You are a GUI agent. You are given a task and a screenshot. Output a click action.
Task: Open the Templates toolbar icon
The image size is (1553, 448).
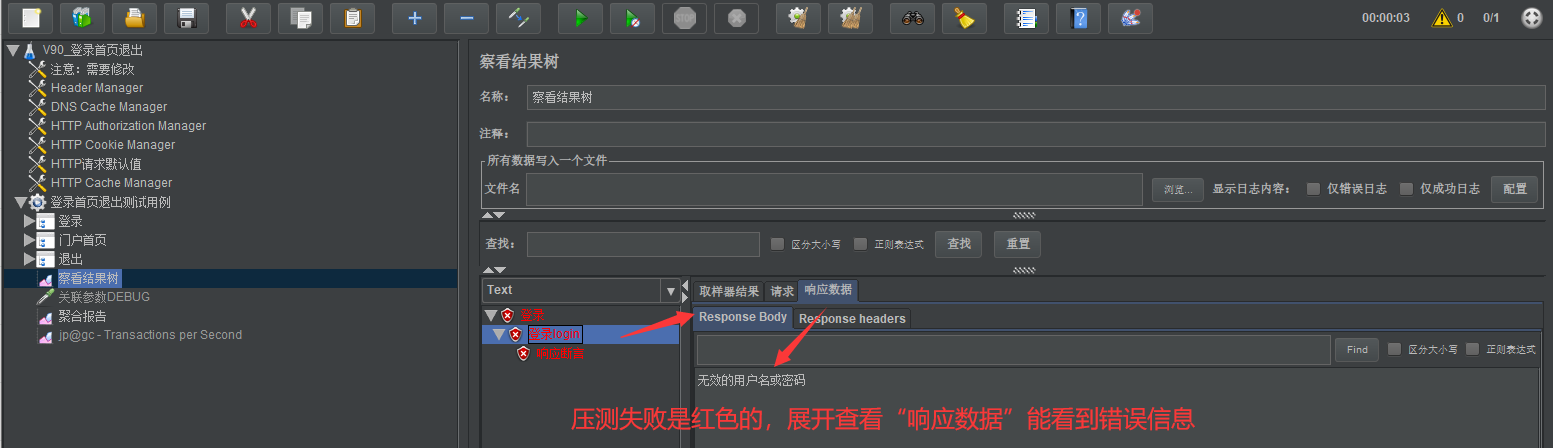pyautogui.click(x=82, y=17)
